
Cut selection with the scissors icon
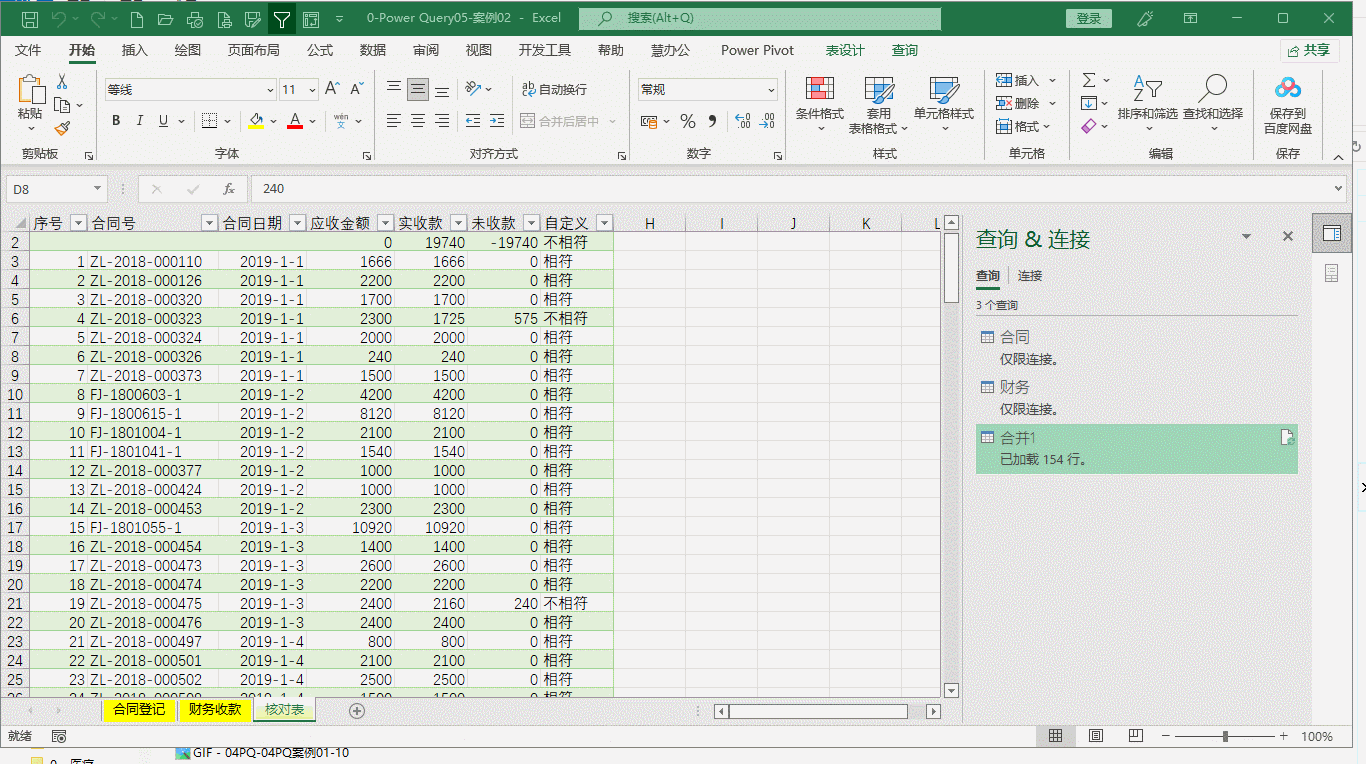[62, 82]
